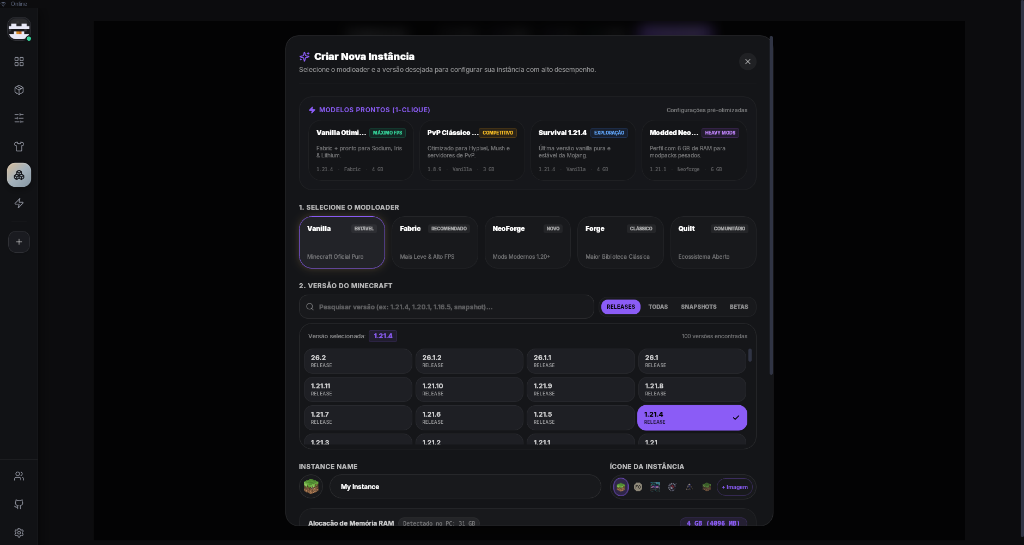Select the Vanilla Otimizado preset card
This screenshot has width=1024, height=545.
click(360, 151)
